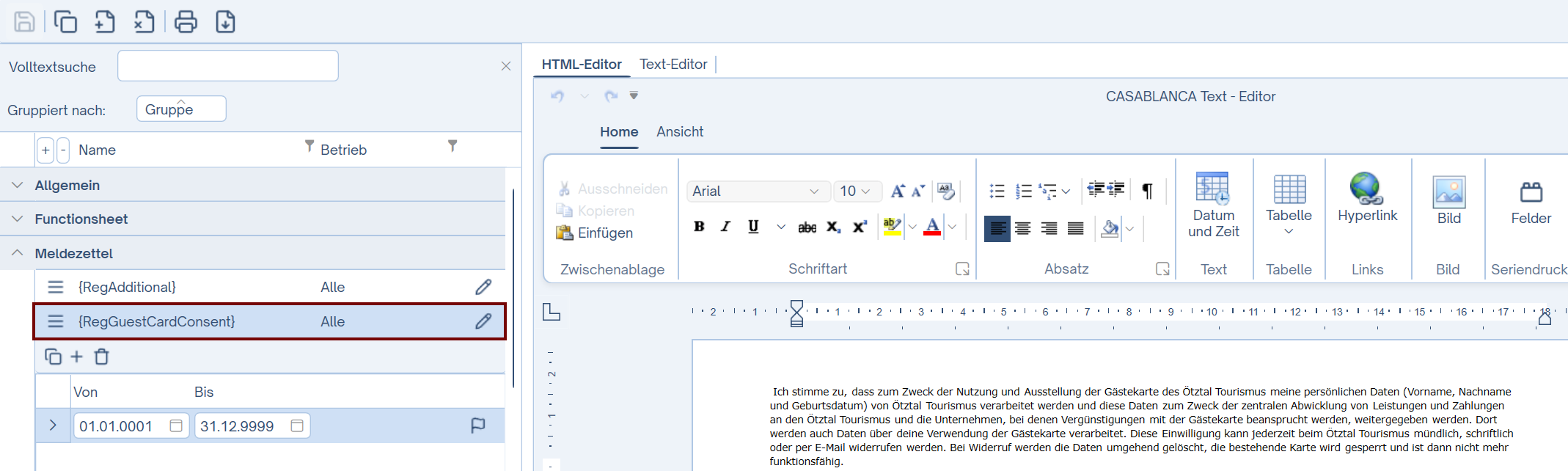
Task: Insert a bulleted list
Action: [997, 191]
